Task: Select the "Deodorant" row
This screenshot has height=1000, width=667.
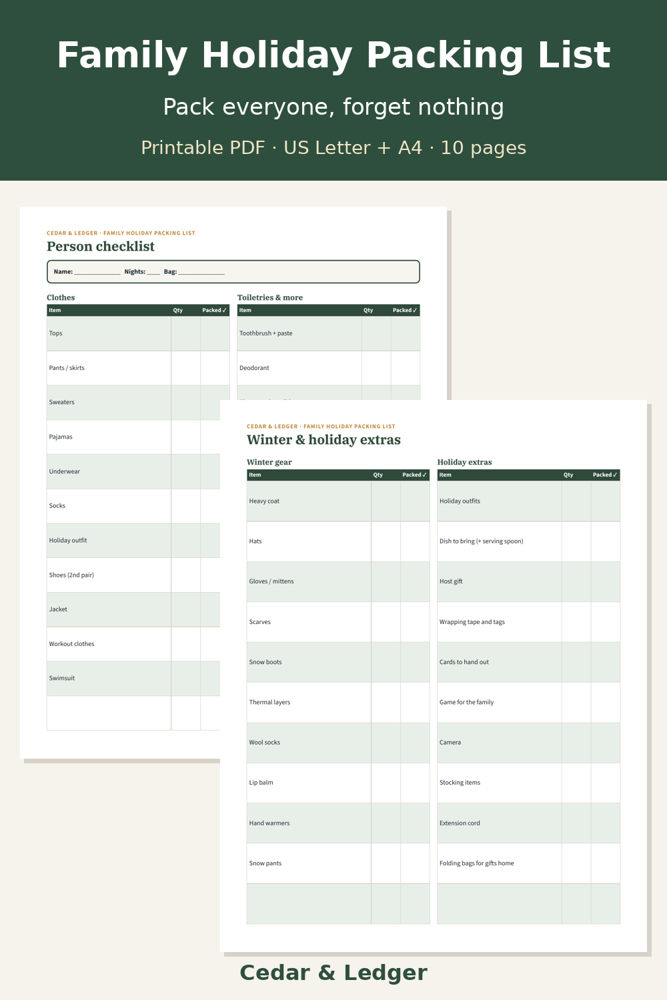Action: pos(328,368)
